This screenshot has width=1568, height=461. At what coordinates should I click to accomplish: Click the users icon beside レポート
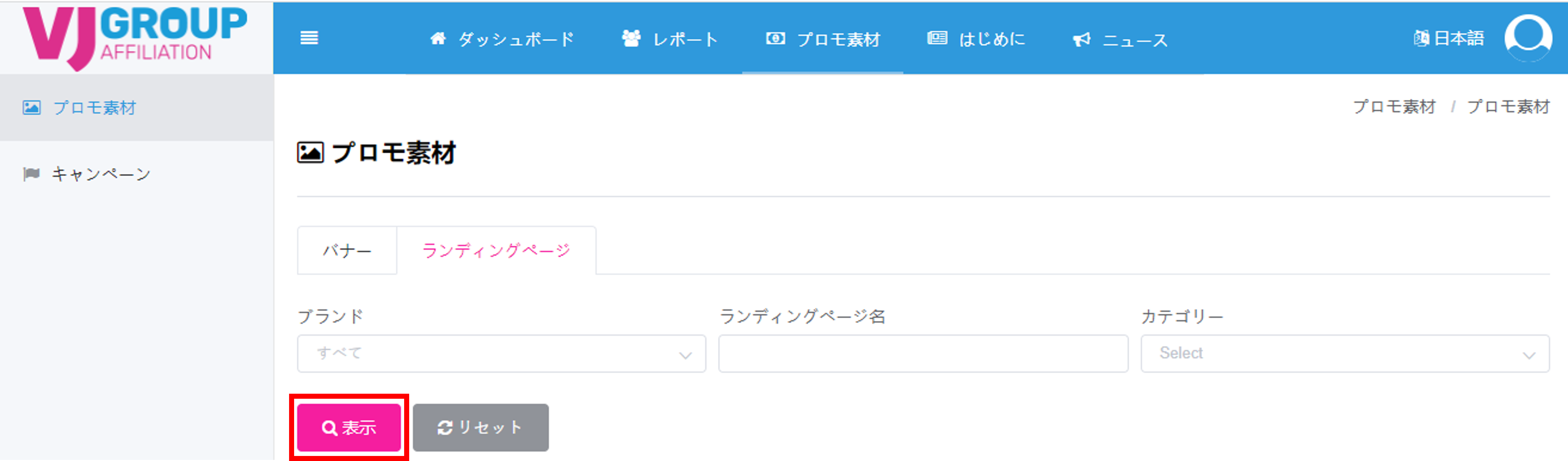pyautogui.click(x=631, y=39)
